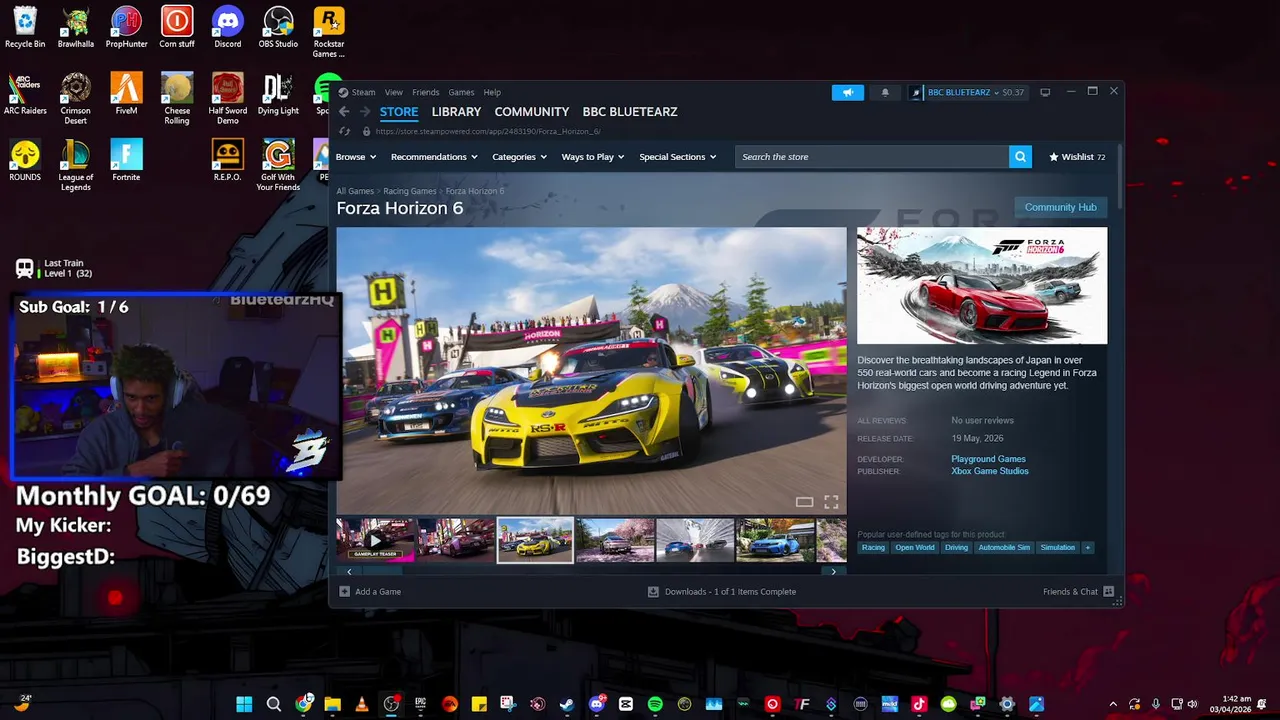Open the Wishlist 72 link
The width and height of the screenshot is (1280, 720).
pyautogui.click(x=1077, y=157)
